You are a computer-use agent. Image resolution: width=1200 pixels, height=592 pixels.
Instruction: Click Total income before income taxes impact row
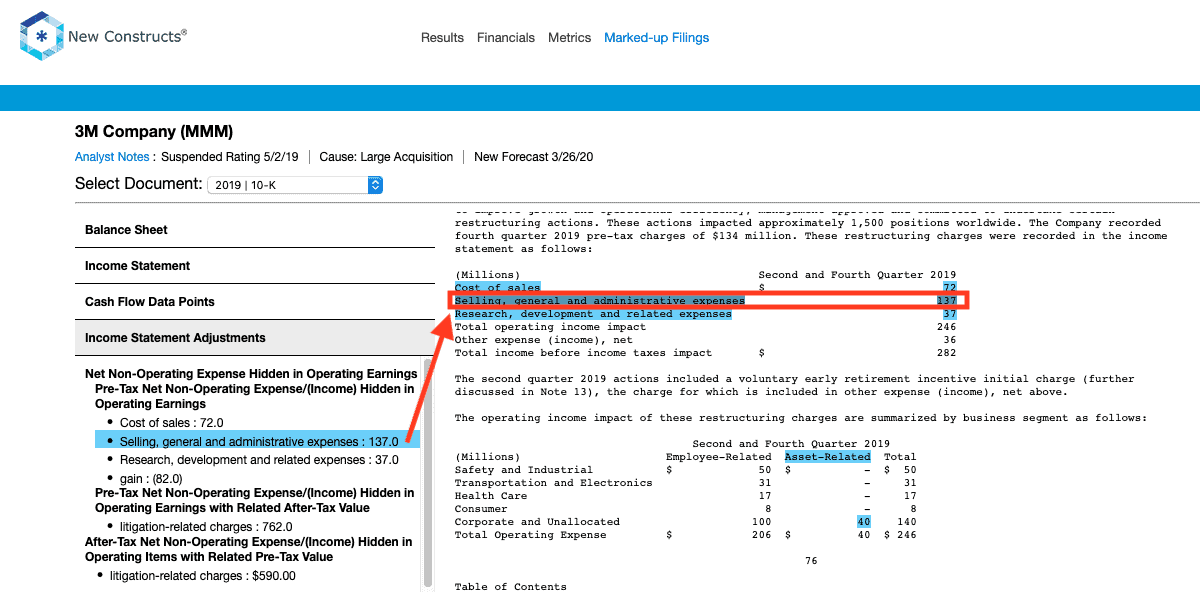(x=706, y=353)
